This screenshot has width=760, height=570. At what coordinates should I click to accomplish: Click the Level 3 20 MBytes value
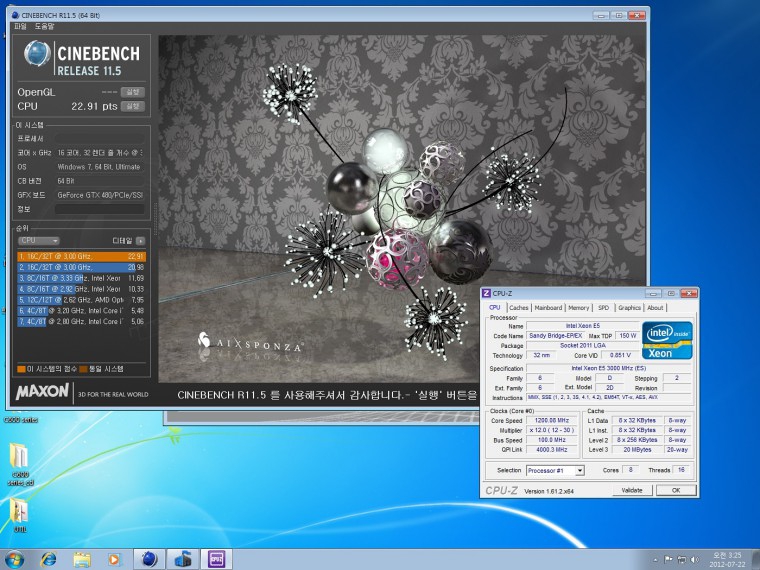coord(637,450)
